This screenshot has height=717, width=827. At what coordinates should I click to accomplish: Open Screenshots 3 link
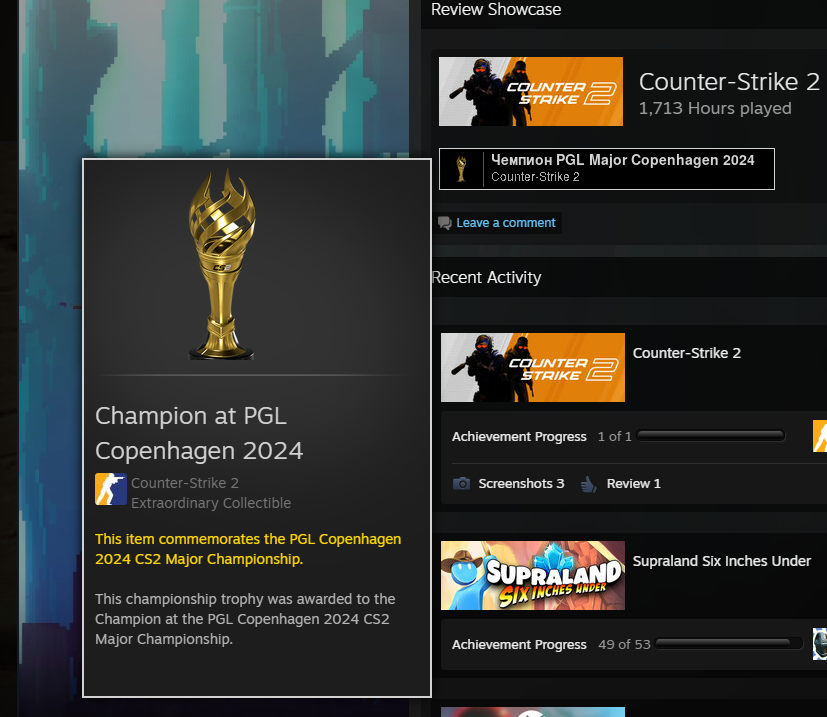[521, 483]
